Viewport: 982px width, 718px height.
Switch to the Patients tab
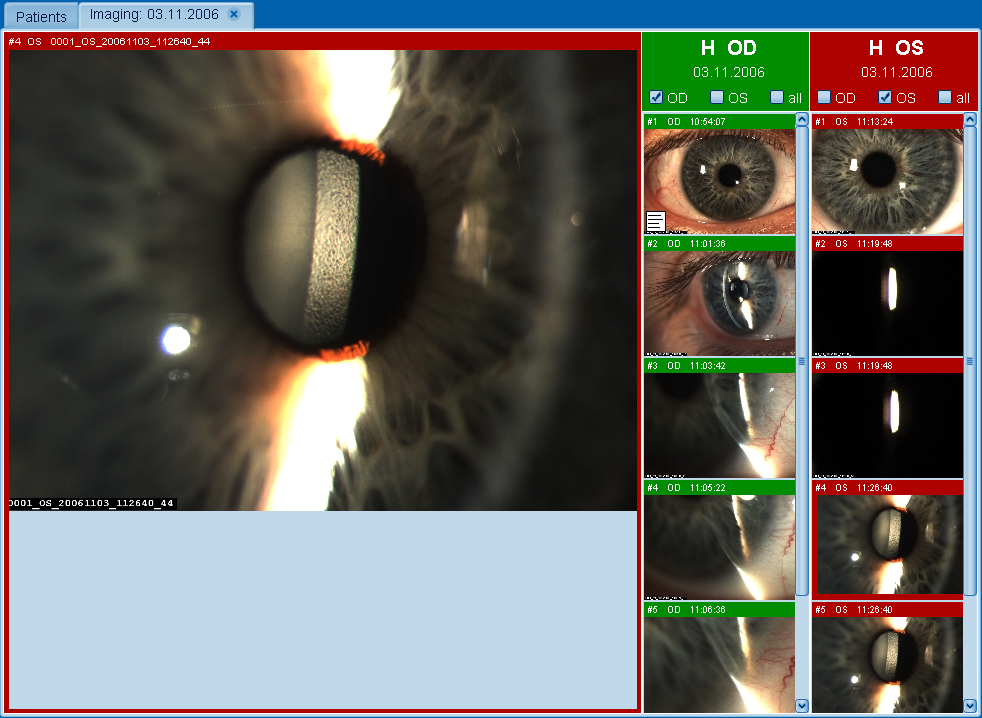[41, 17]
